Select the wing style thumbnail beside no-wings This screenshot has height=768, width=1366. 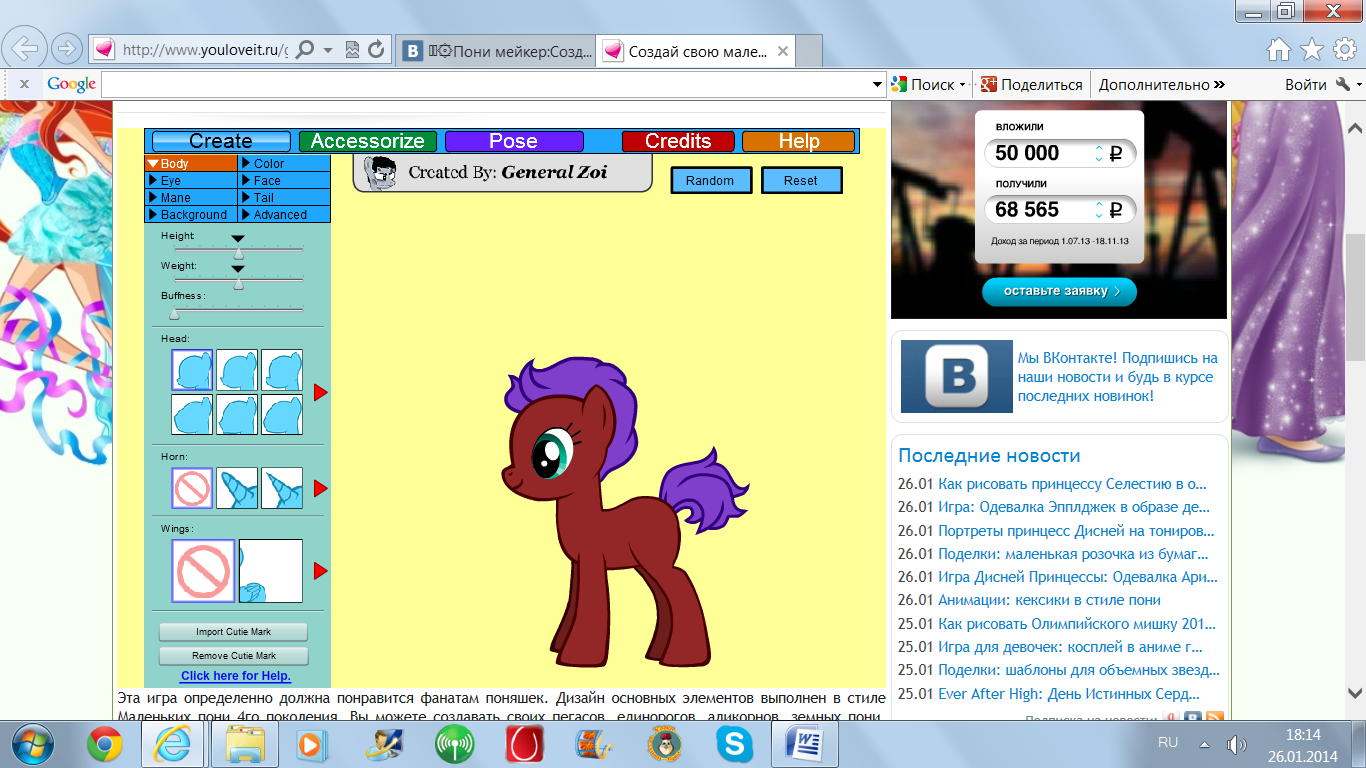[270, 571]
